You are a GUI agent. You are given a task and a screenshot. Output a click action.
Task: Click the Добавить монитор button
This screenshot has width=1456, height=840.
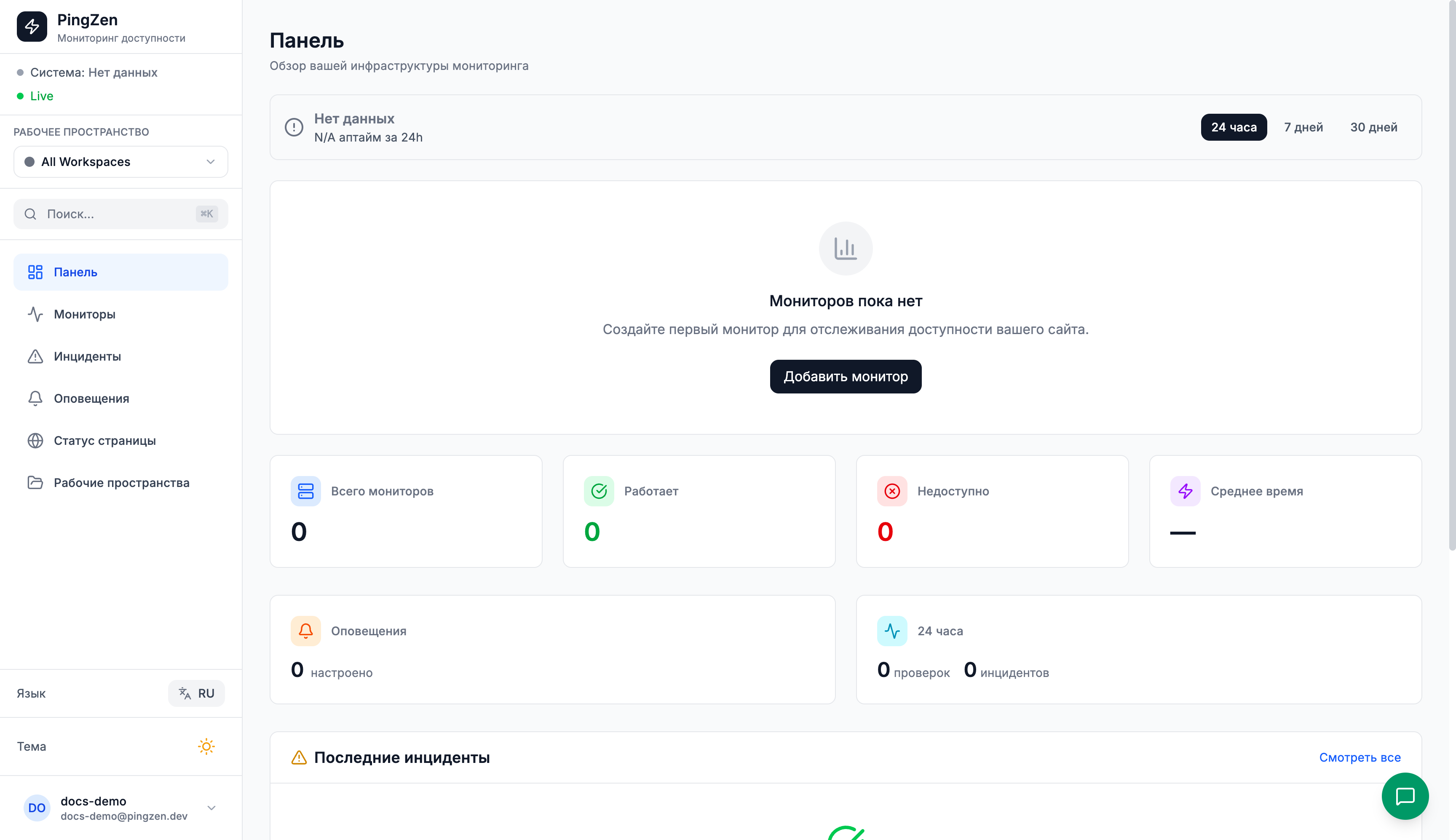[846, 376]
